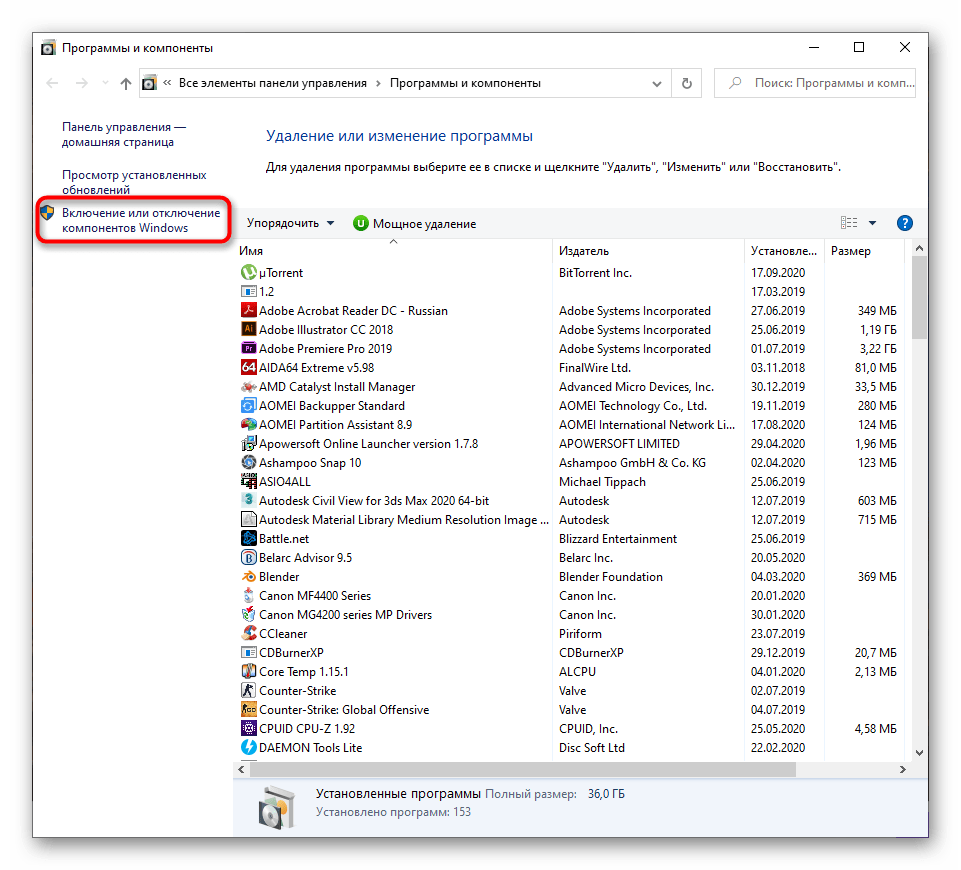The height and width of the screenshot is (870, 961).
Task: Click the install date 04.03.2020
Action: [778, 576]
